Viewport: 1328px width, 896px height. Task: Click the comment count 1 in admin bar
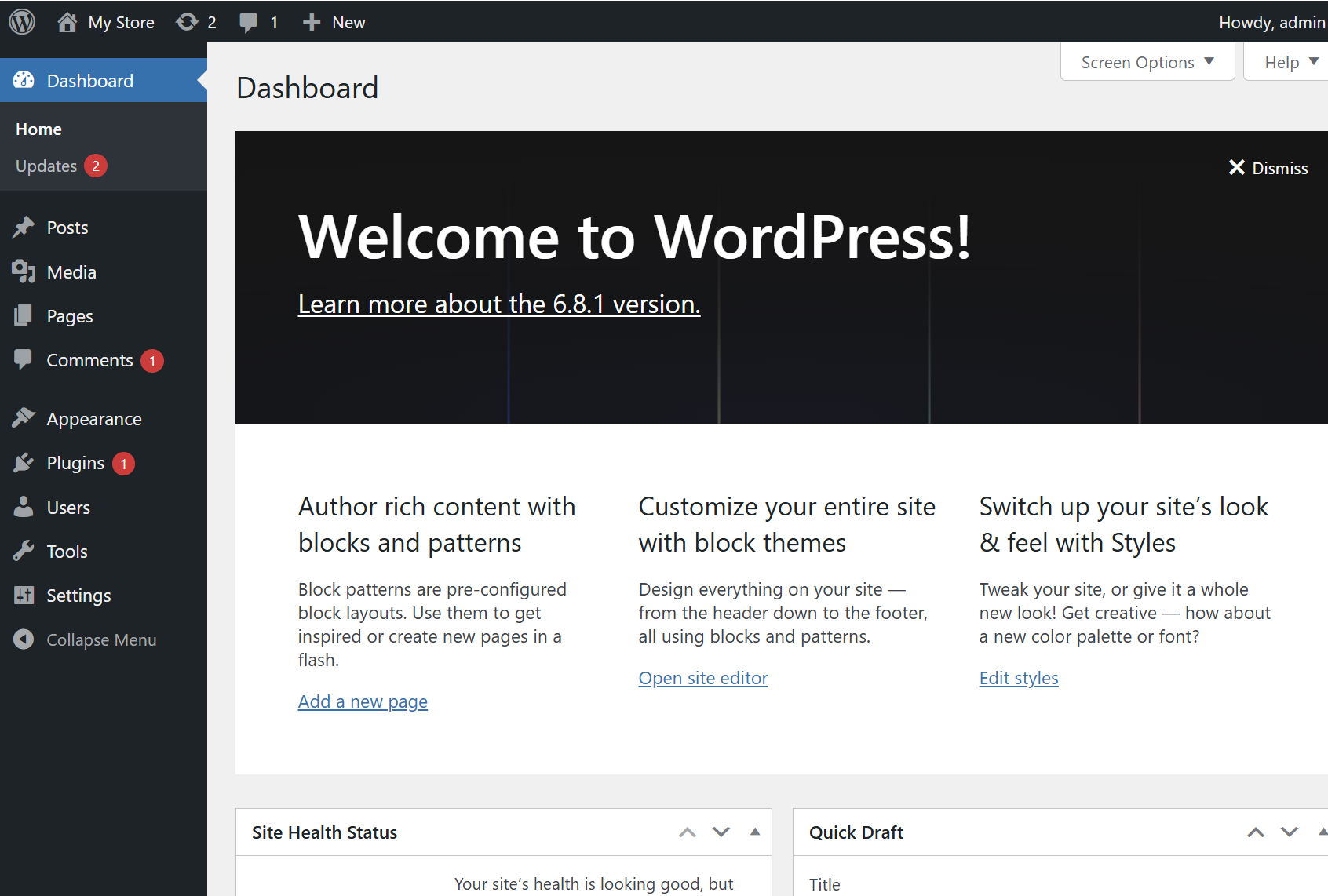(x=274, y=23)
